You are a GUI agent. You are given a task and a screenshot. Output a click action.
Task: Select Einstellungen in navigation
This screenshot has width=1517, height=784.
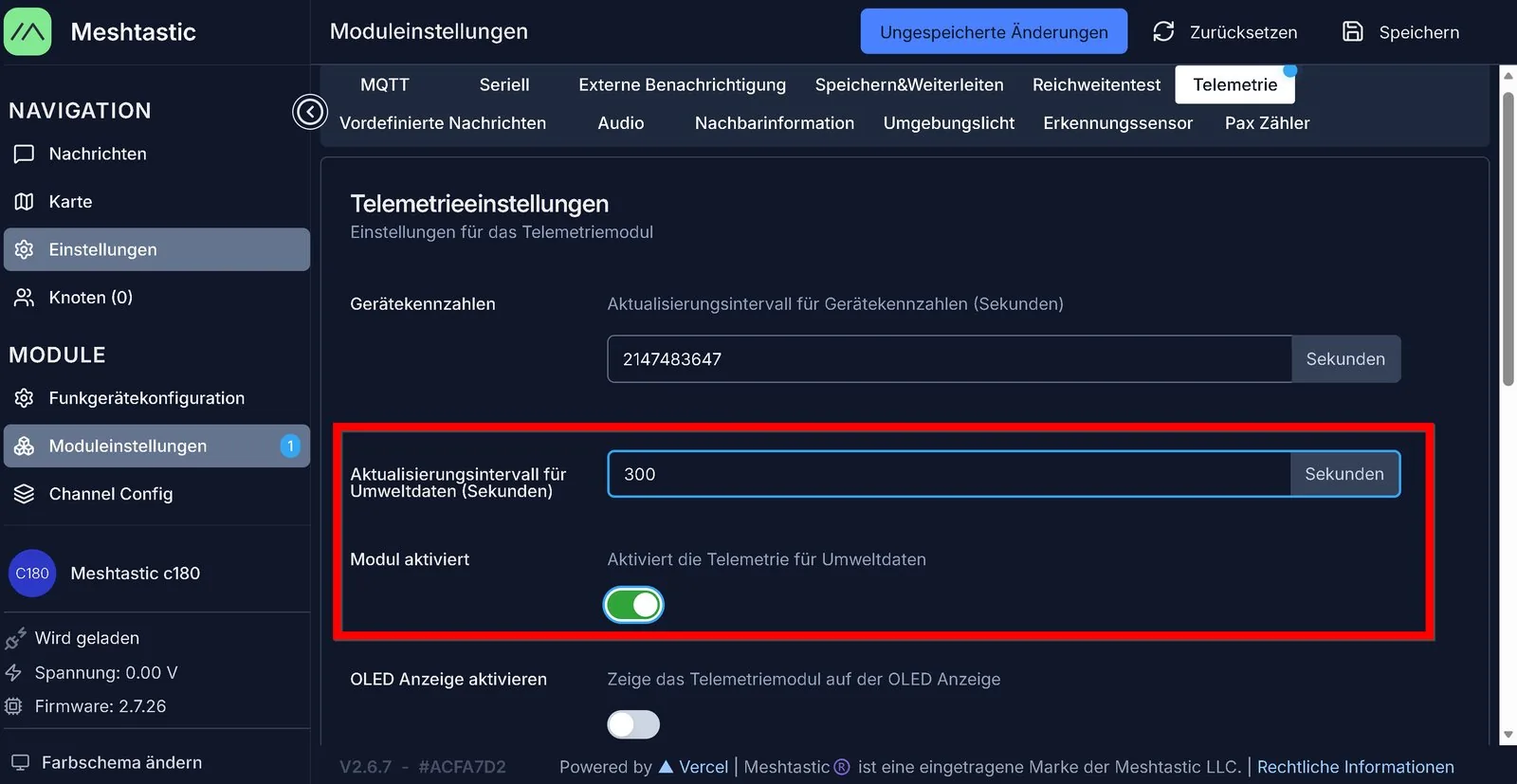point(156,249)
